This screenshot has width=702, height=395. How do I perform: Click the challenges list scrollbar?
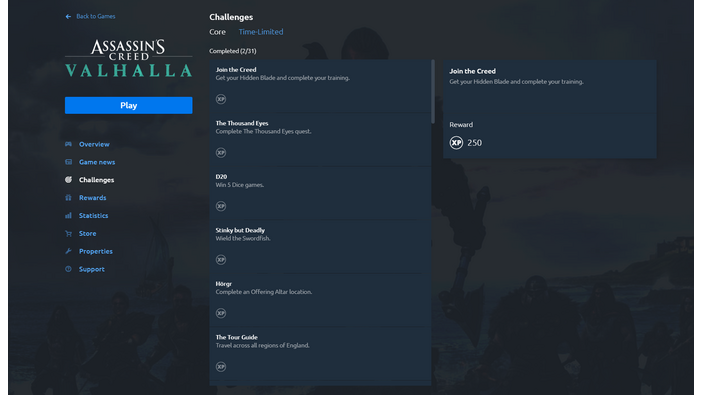point(432,92)
